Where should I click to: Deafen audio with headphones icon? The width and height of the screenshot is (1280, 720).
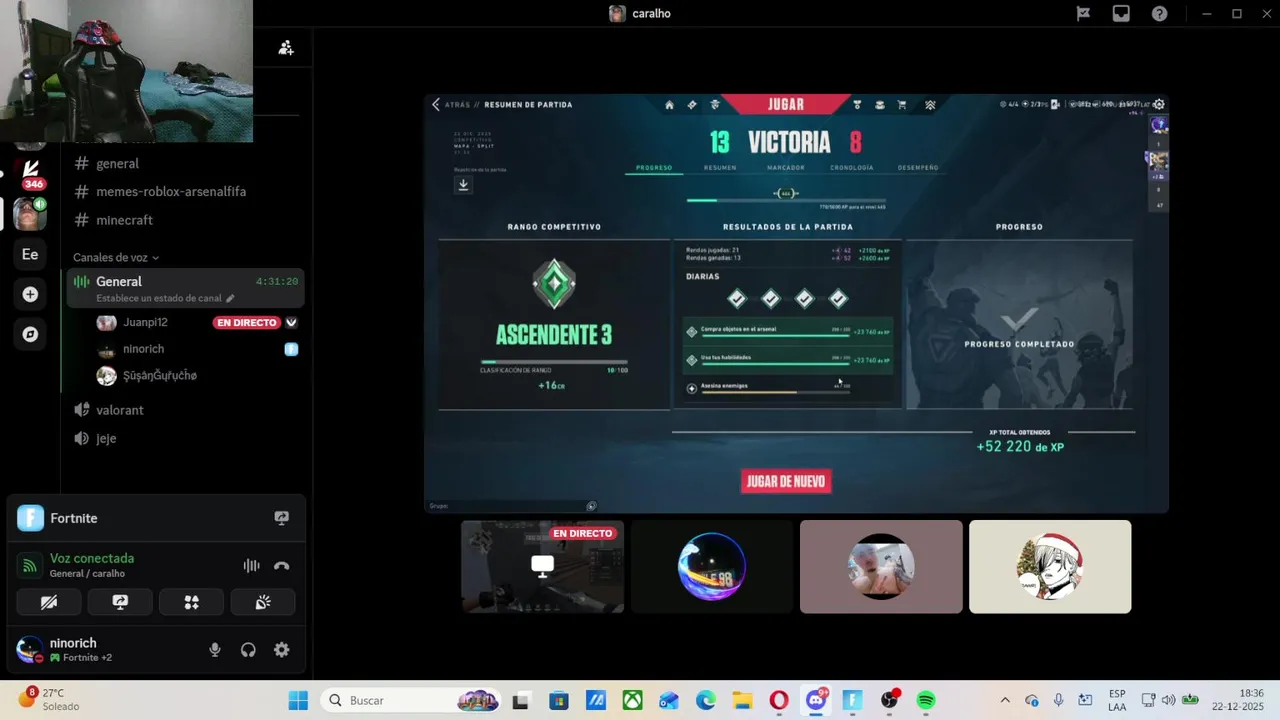click(x=248, y=650)
